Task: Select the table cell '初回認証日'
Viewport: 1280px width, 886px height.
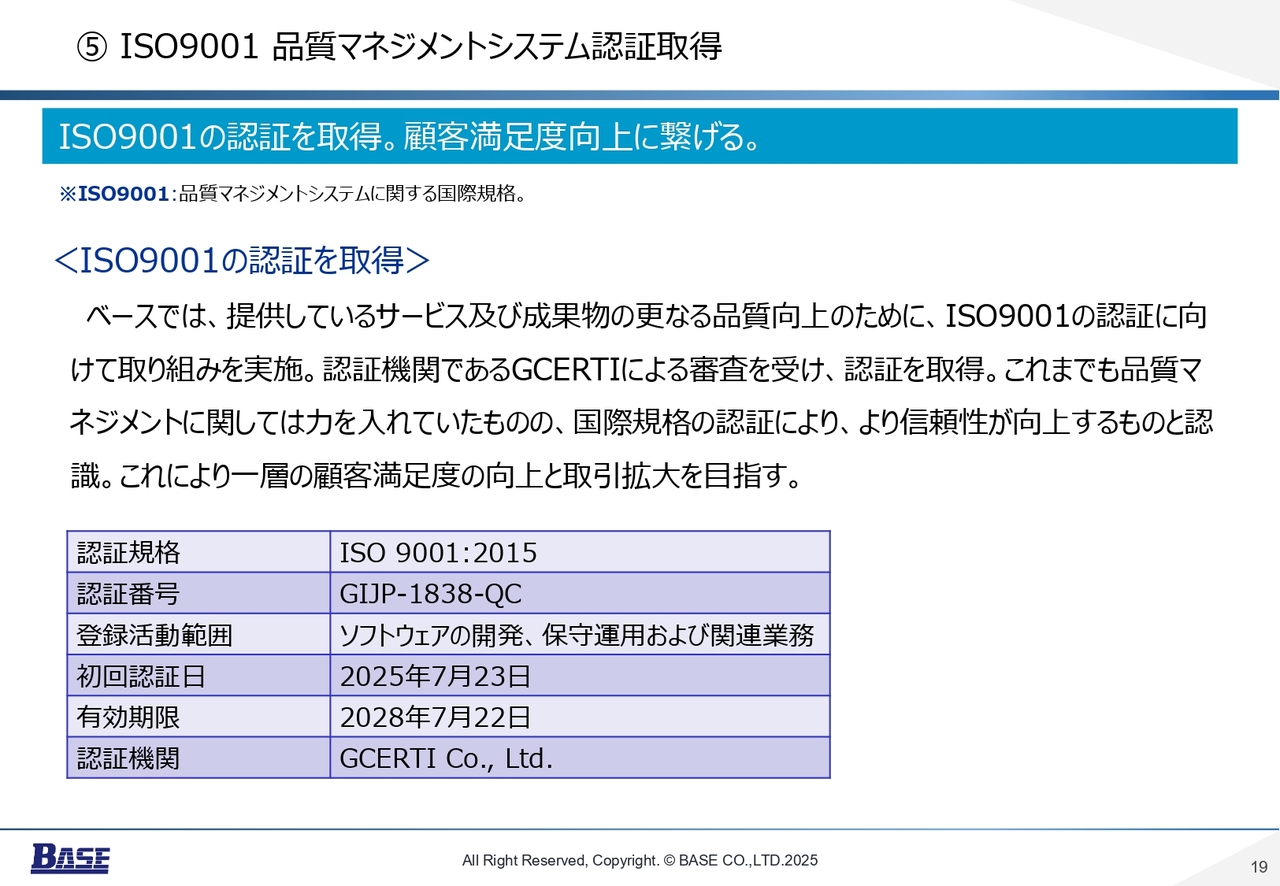Action: coord(198,676)
